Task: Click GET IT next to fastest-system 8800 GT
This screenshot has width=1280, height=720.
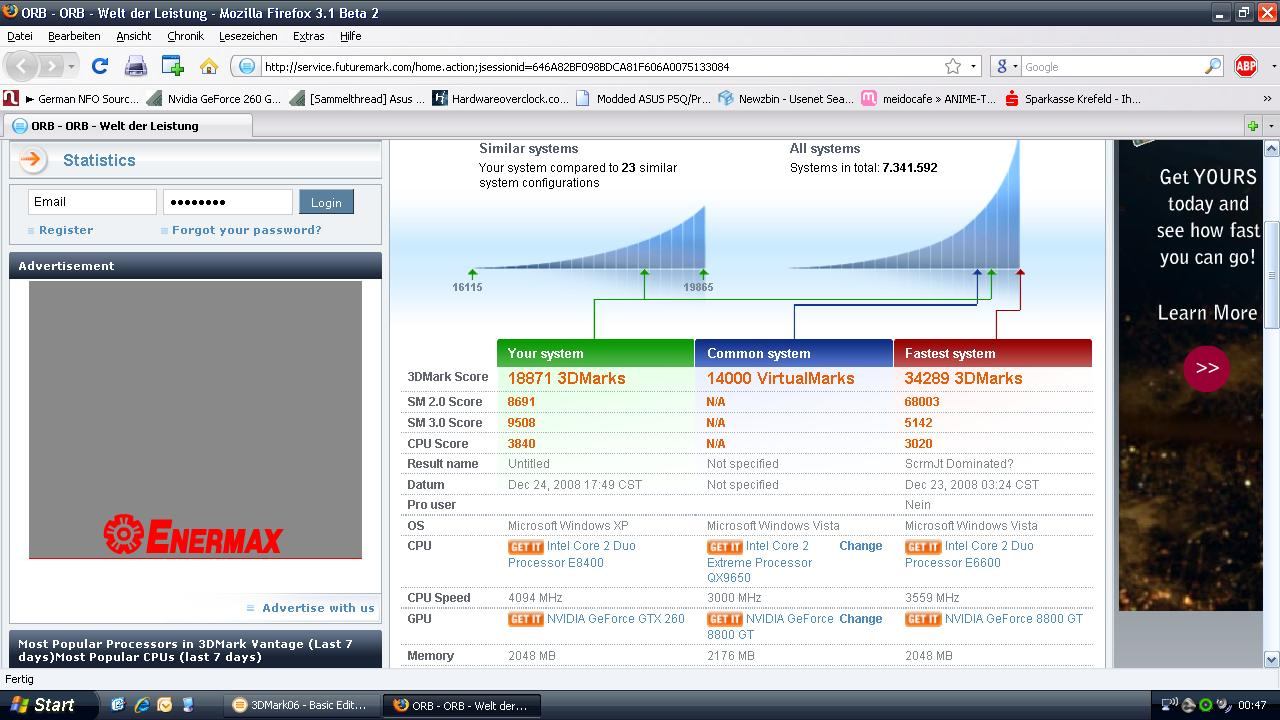Action: tap(923, 620)
